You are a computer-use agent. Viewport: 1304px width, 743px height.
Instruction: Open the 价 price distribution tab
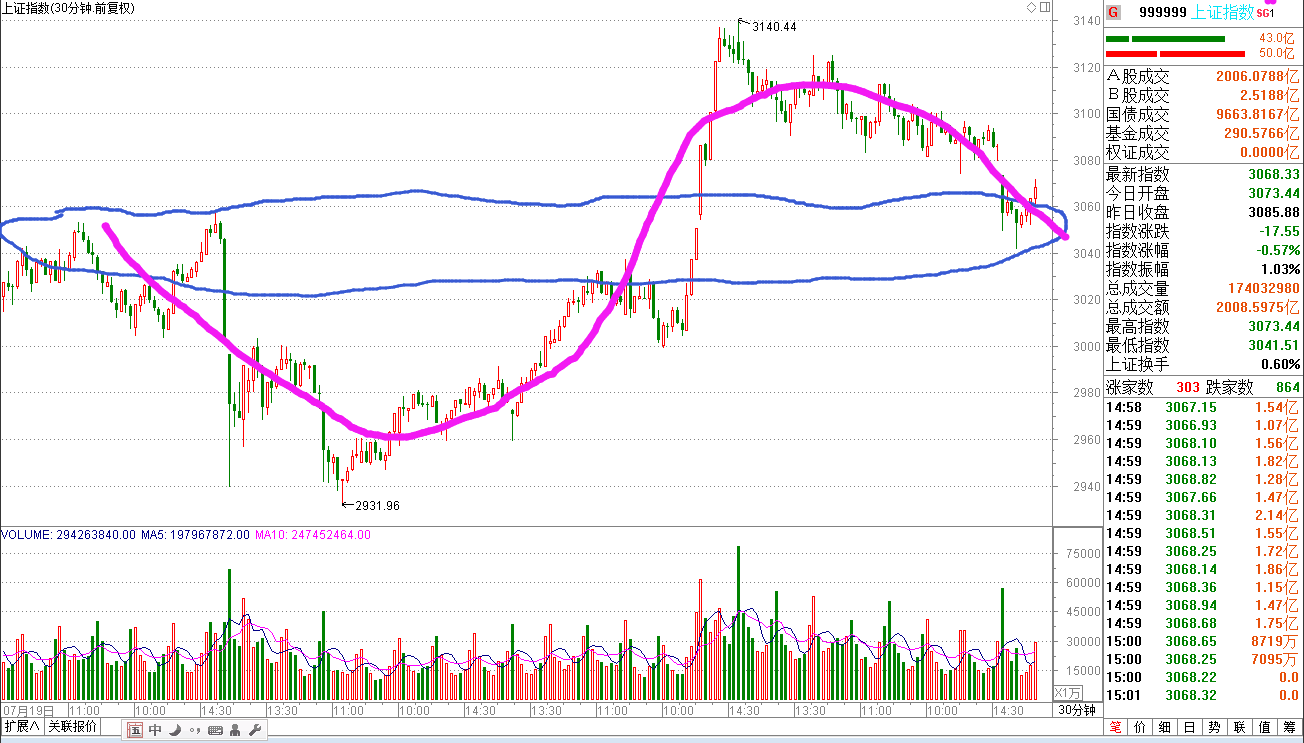click(1142, 727)
